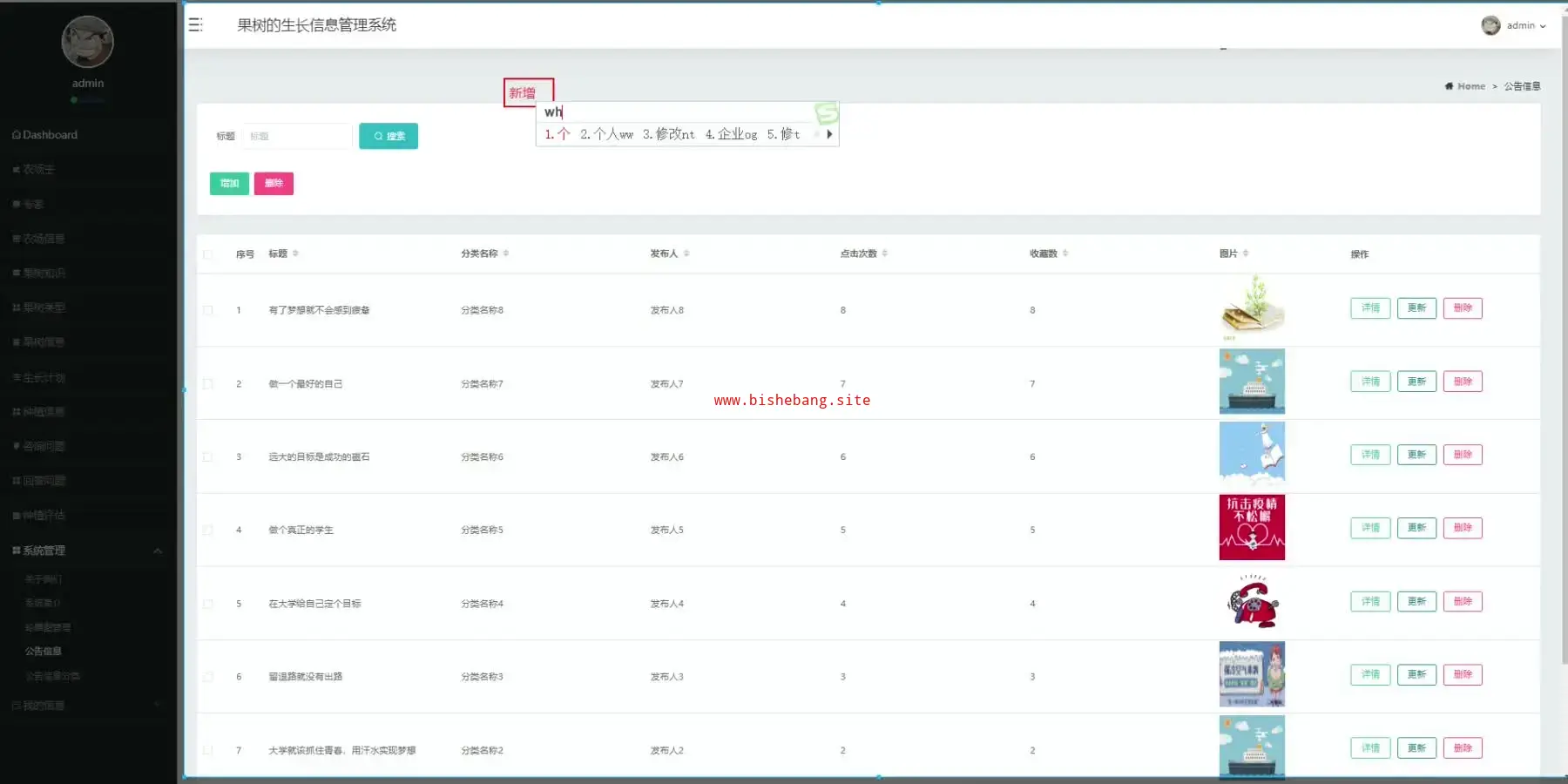This screenshot has height=784, width=1568.
Task: Toggle the hamburger sidebar menu icon
Action: [x=195, y=25]
